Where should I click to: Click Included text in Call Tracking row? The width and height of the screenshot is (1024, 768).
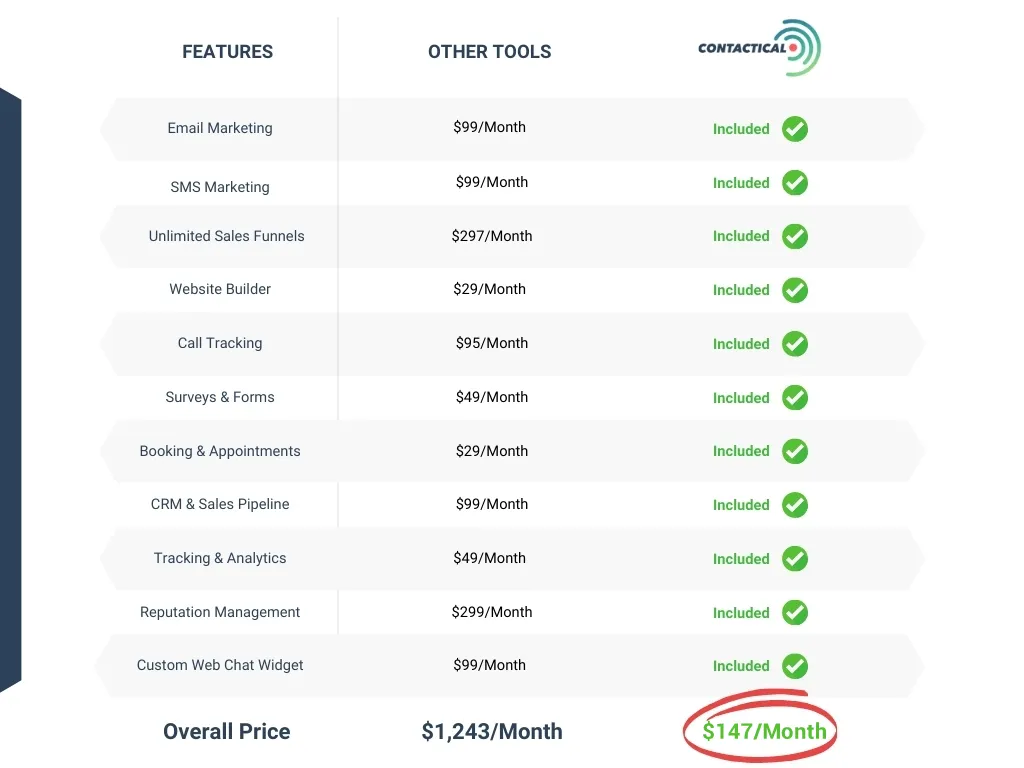741,344
